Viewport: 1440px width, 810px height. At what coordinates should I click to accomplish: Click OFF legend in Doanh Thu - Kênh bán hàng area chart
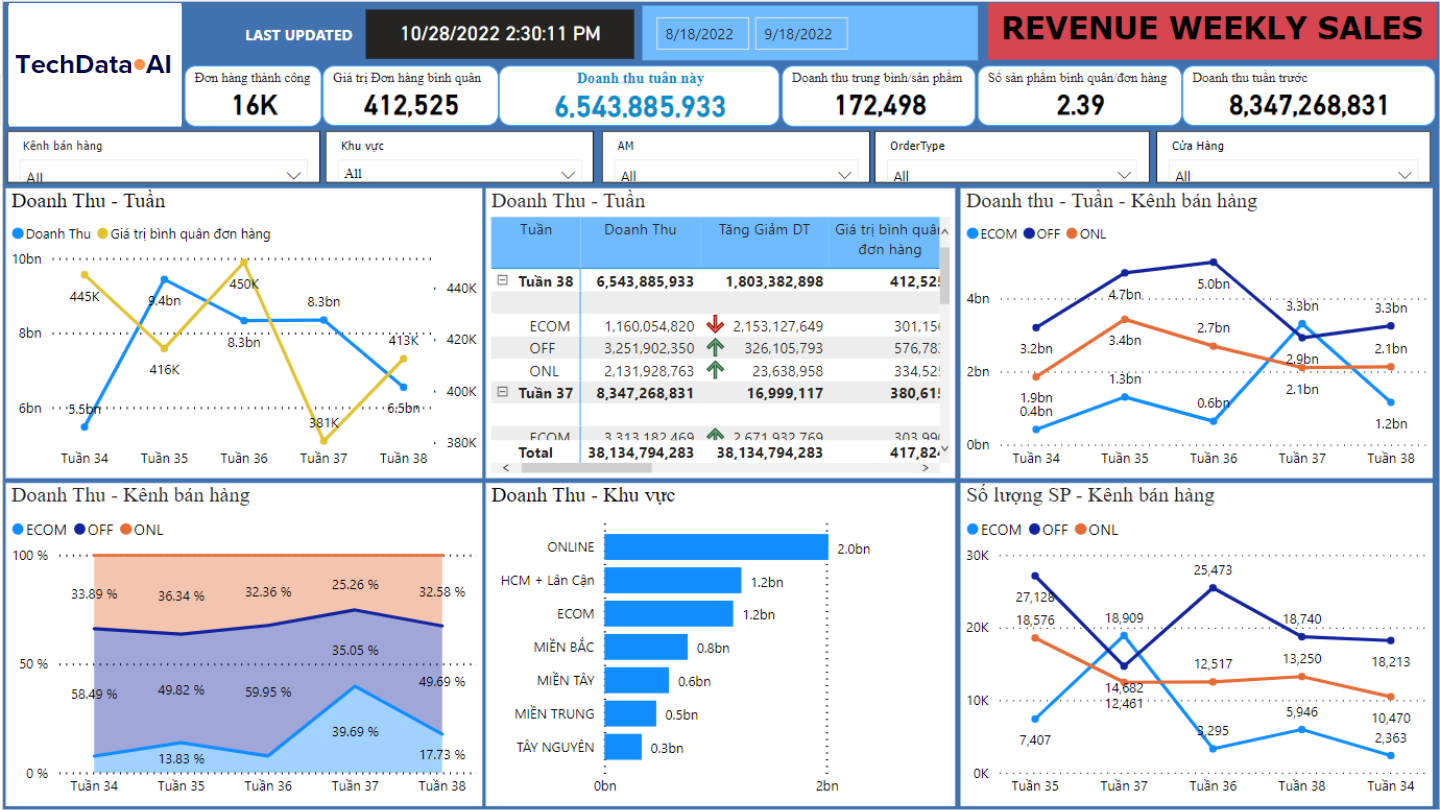tap(93, 530)
